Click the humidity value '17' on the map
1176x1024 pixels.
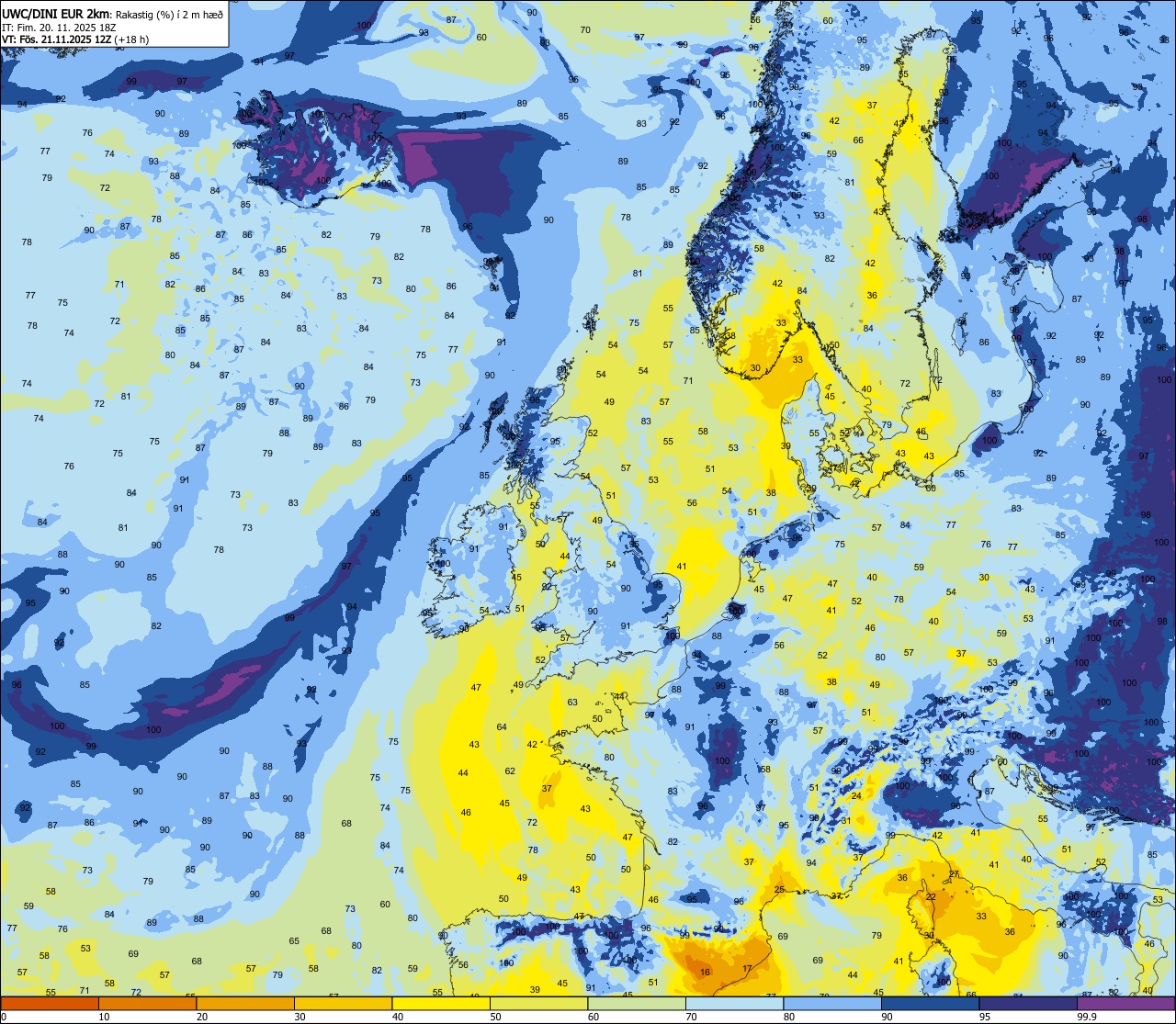747,968
